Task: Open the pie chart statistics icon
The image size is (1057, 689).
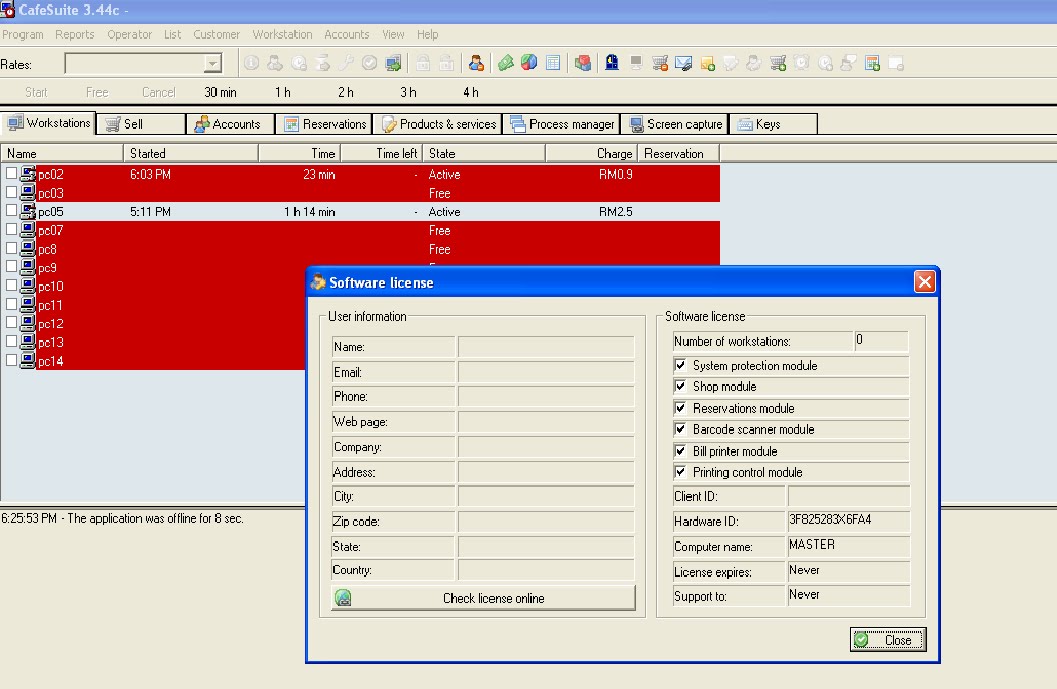Action: point(529,63)
